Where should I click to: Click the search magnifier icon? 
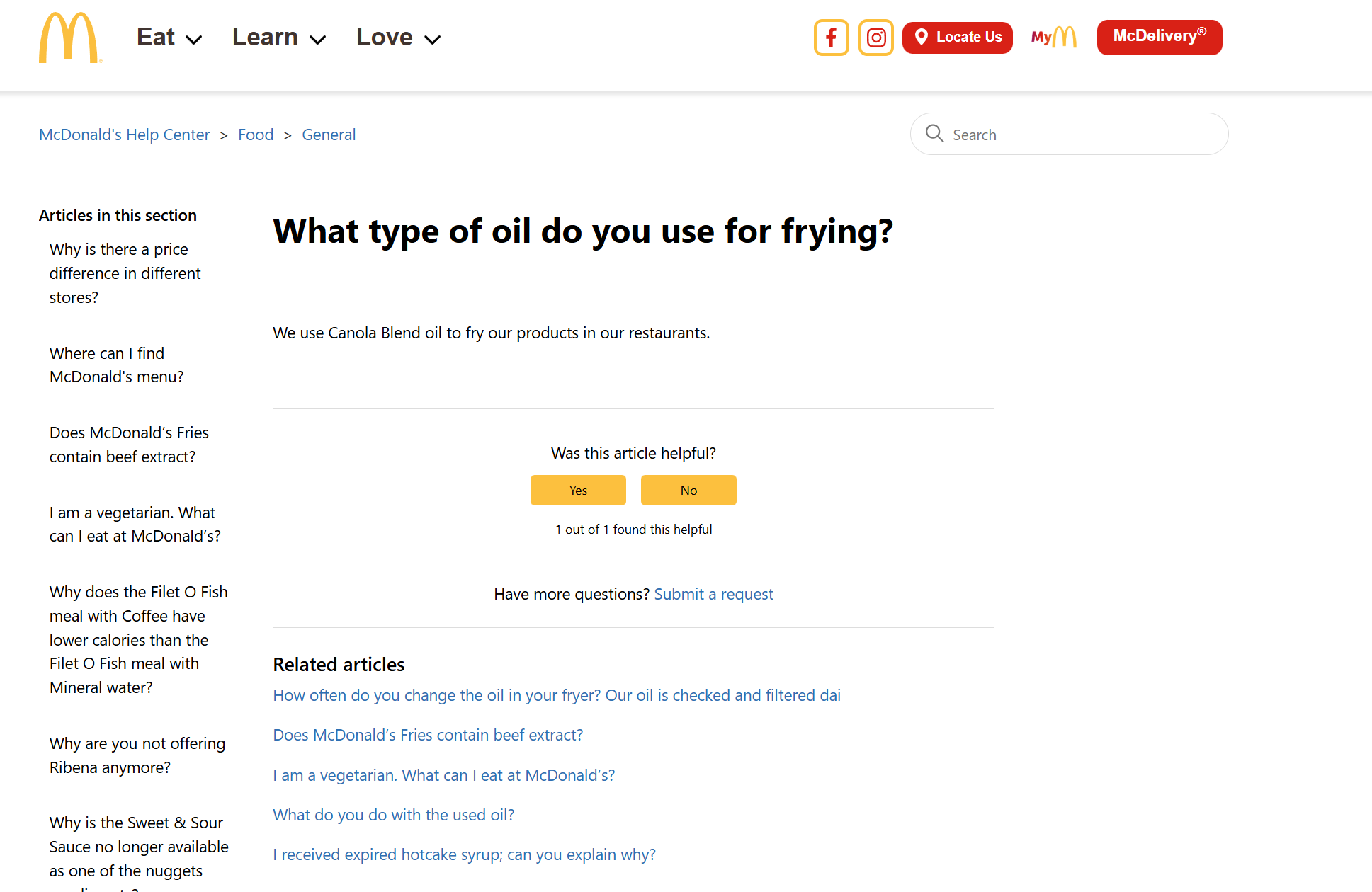click(934, 134)
